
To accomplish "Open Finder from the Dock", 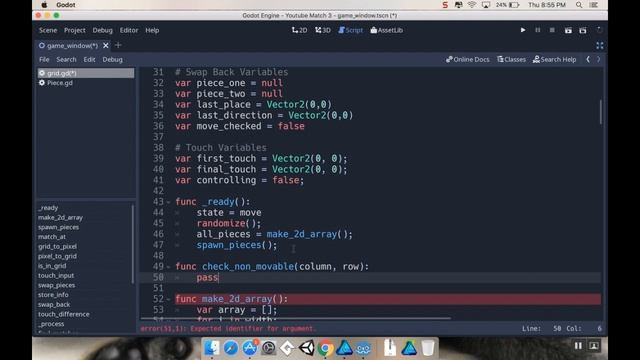I will (x=212, y=348).
